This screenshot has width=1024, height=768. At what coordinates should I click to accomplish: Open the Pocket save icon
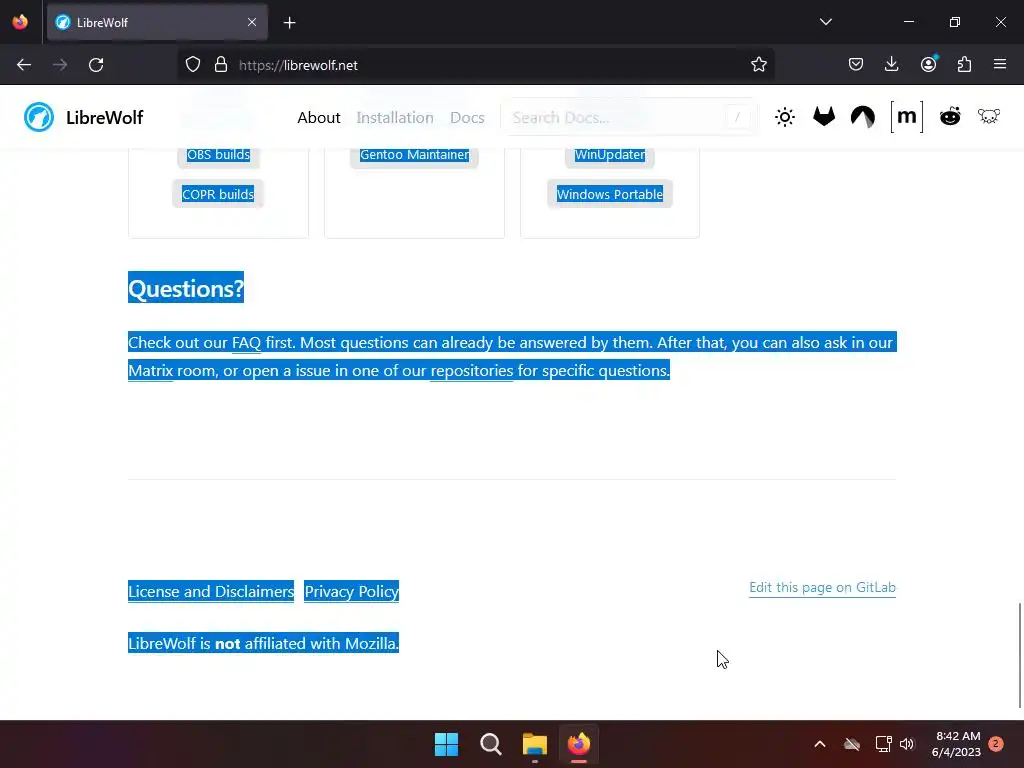point(856,65)
